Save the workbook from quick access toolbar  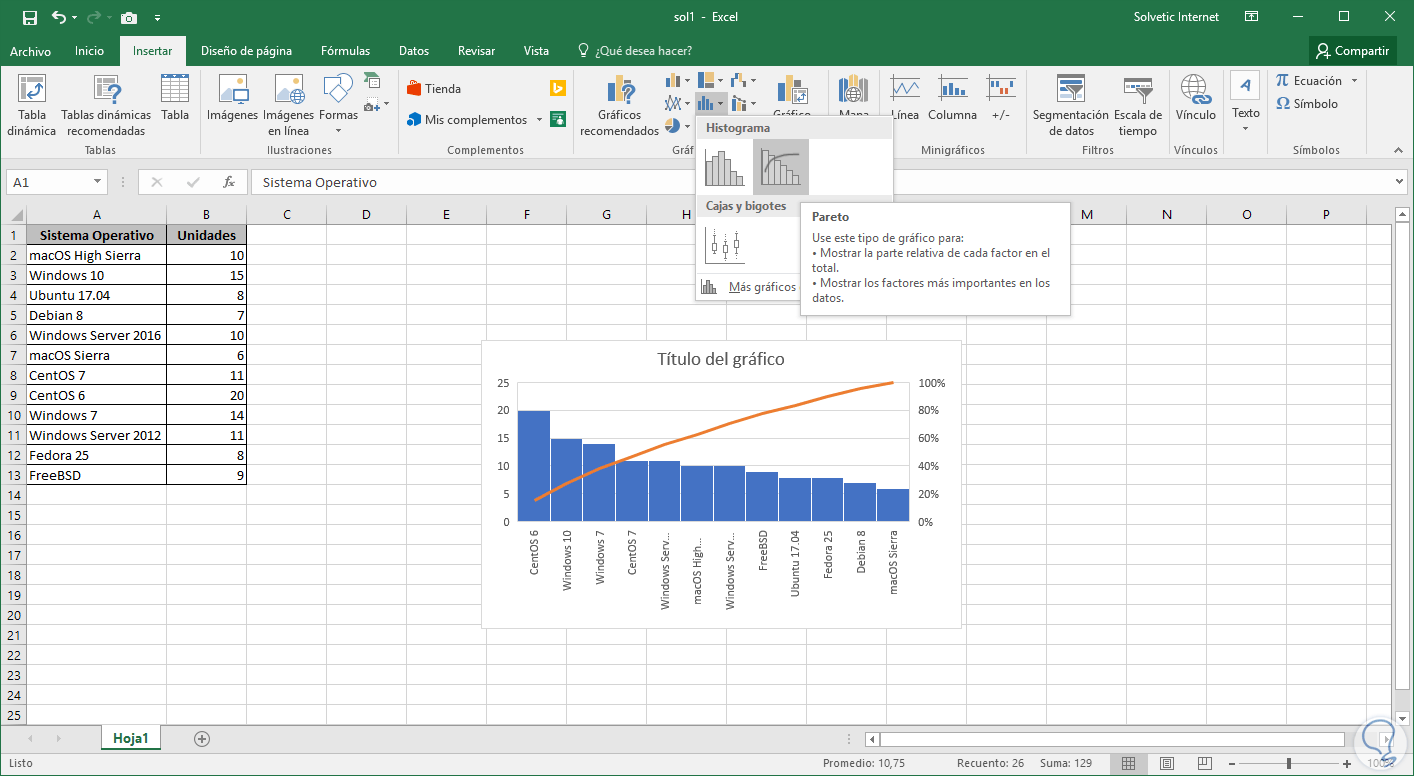point(29,17)
